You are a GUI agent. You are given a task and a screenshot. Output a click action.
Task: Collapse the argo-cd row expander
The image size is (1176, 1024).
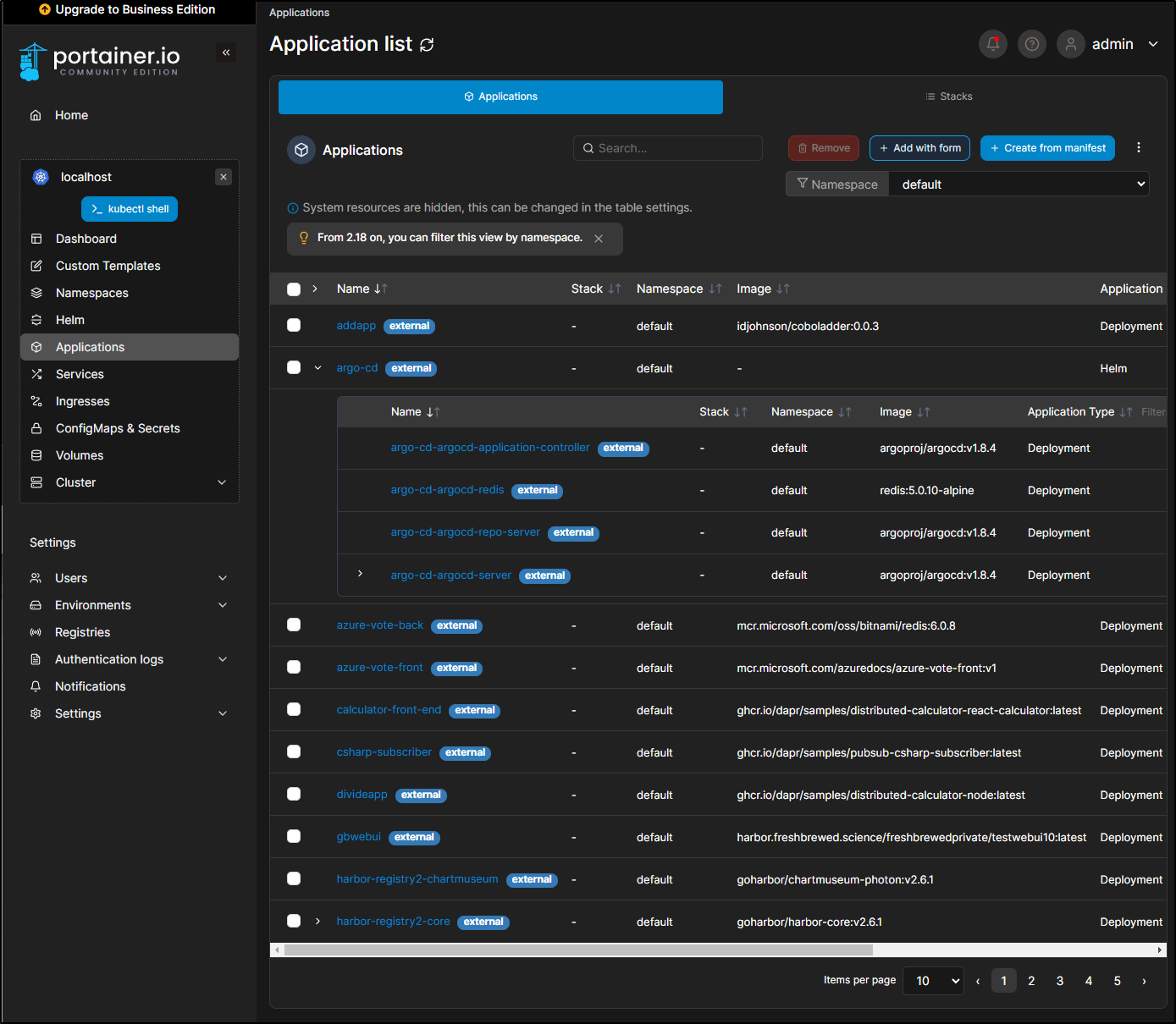[317, 368]
